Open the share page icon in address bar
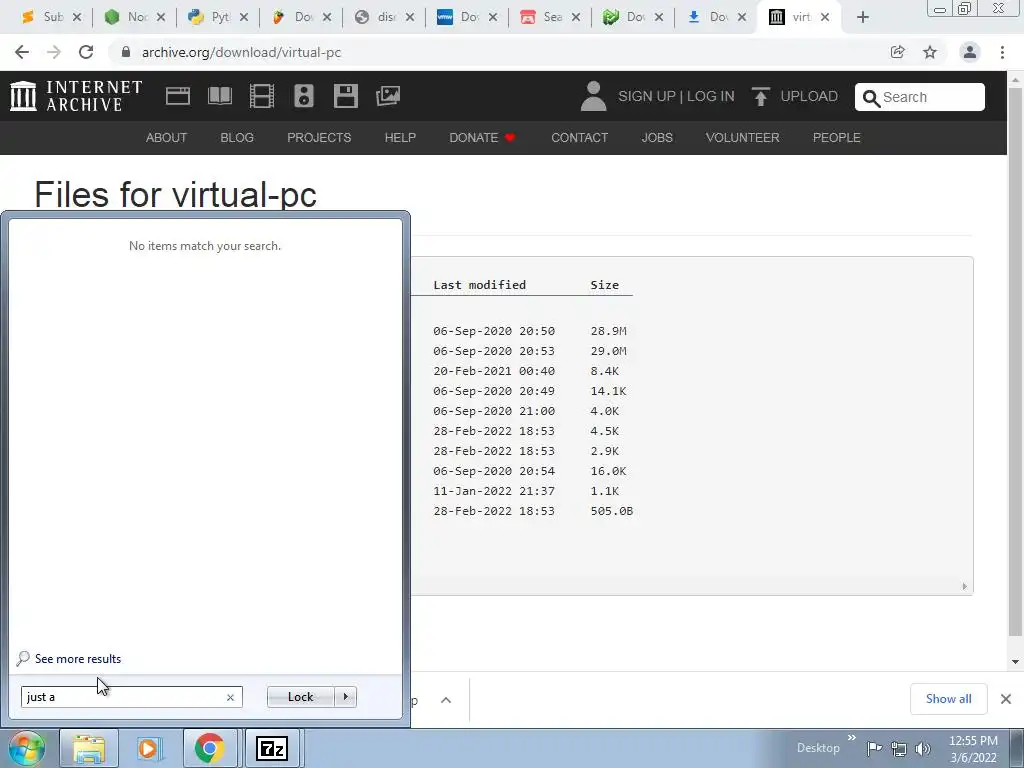The width and height of the screenshot is (1024, 768). [x=898, y=52]
